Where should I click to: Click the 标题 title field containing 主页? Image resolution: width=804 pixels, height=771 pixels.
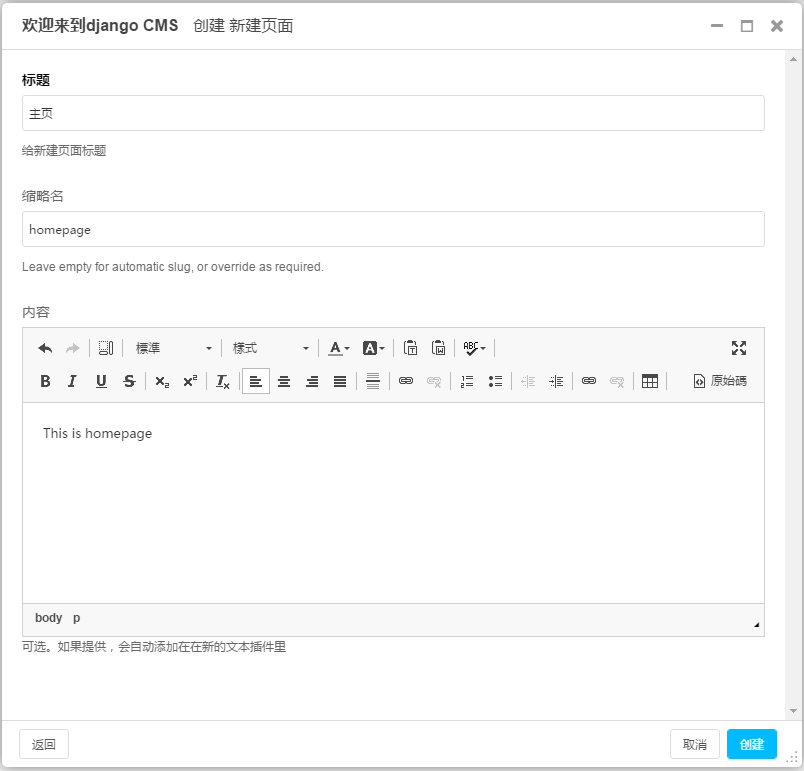pos(393,113)
